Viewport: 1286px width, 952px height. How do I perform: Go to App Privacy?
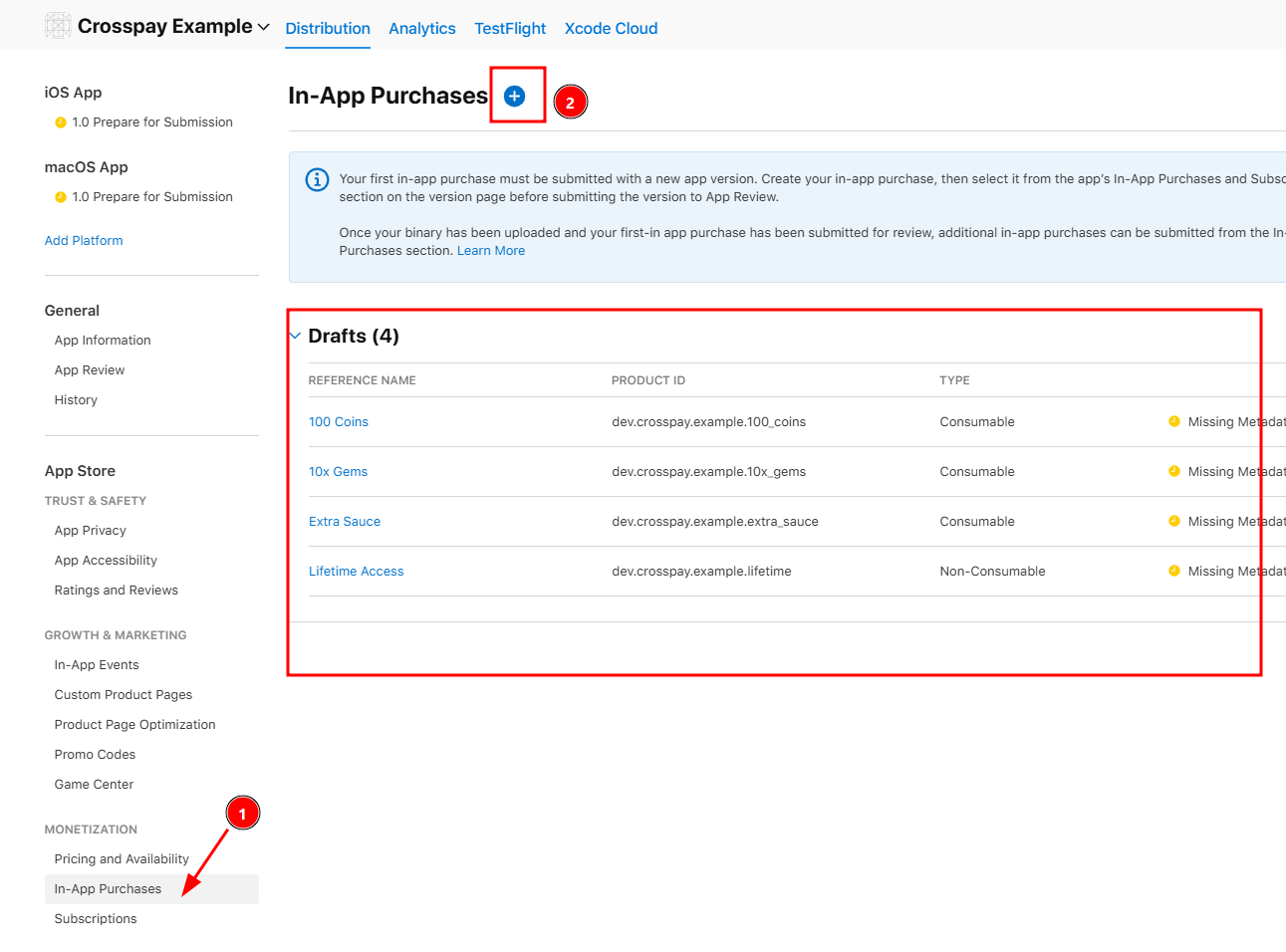coord(91,531)
